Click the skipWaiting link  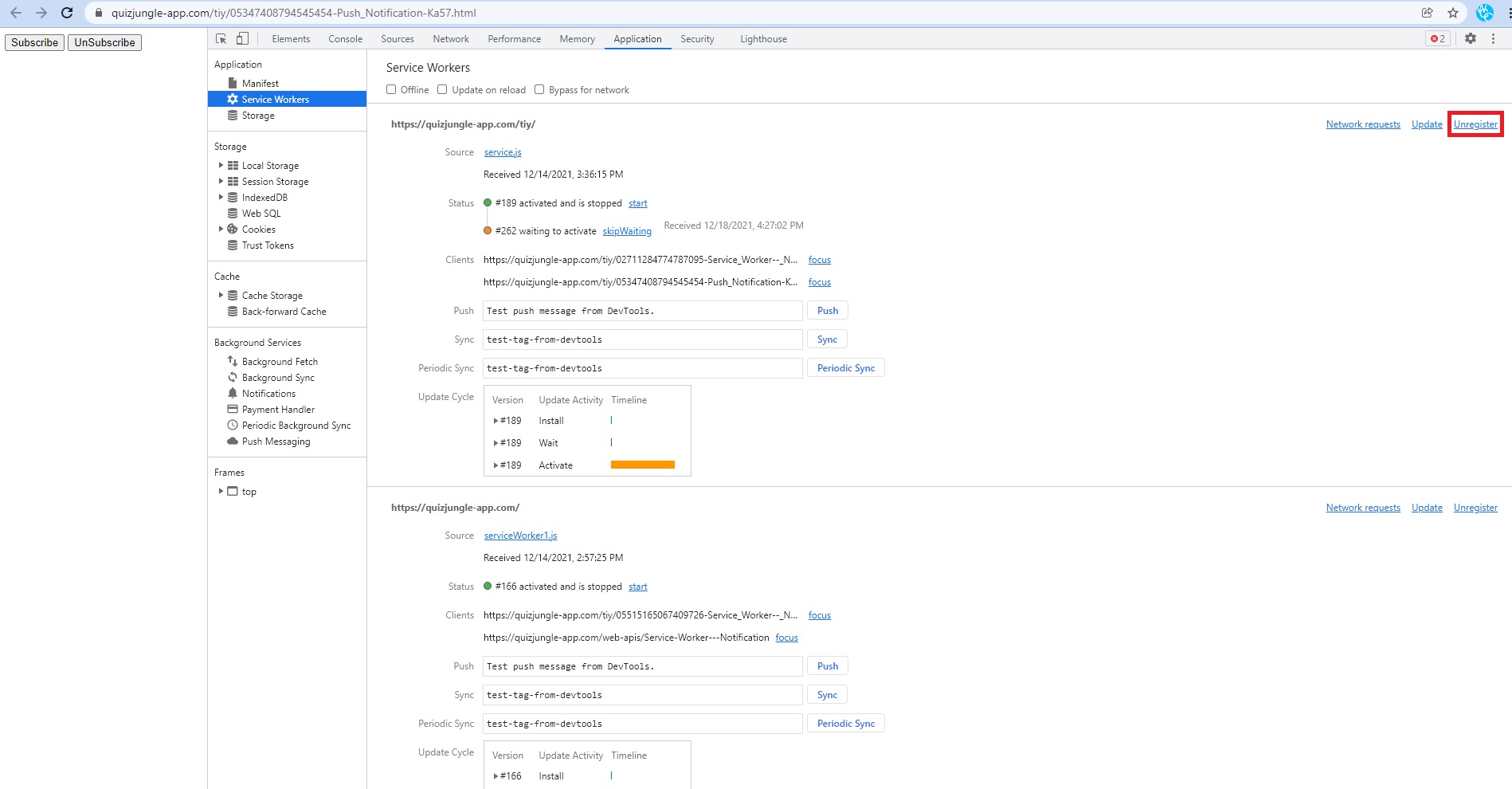pos(626,231)
